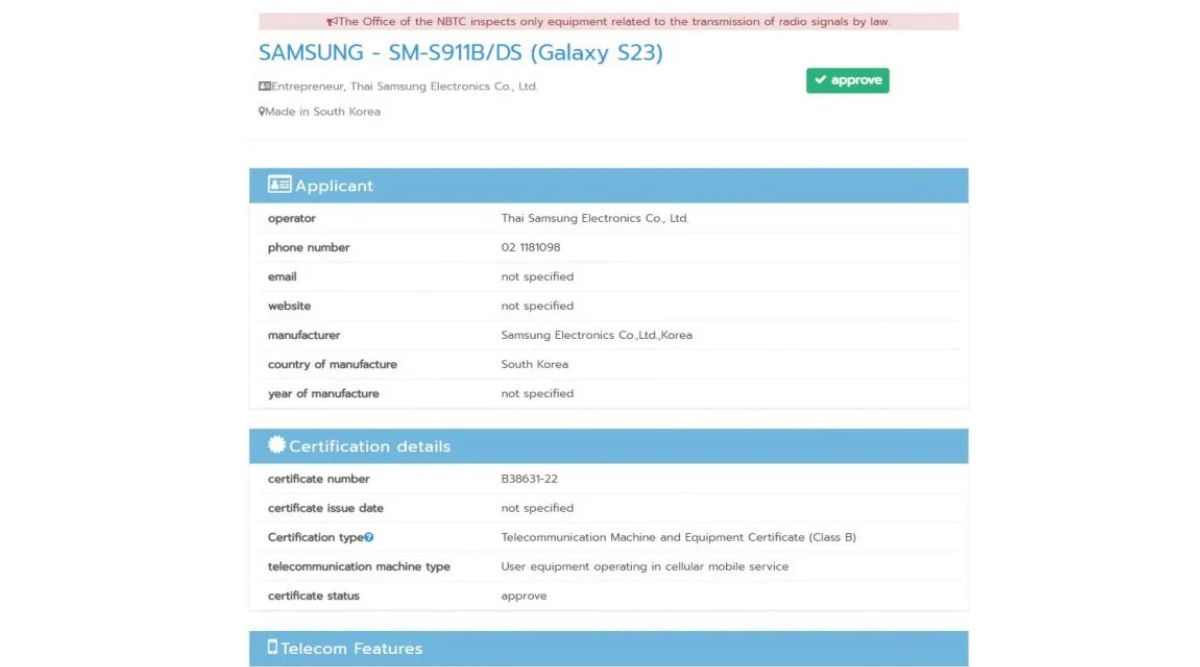Click the badge icon before Entrepreneur, Thai Samsung

264,86
